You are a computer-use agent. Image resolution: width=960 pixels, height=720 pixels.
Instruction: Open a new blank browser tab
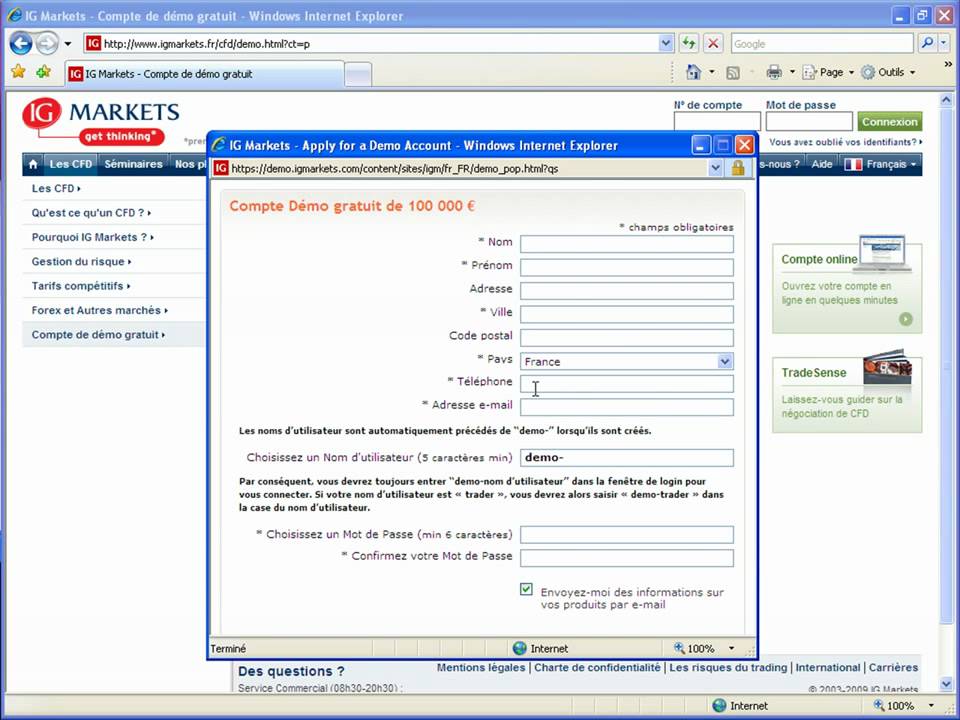(358, 75)
